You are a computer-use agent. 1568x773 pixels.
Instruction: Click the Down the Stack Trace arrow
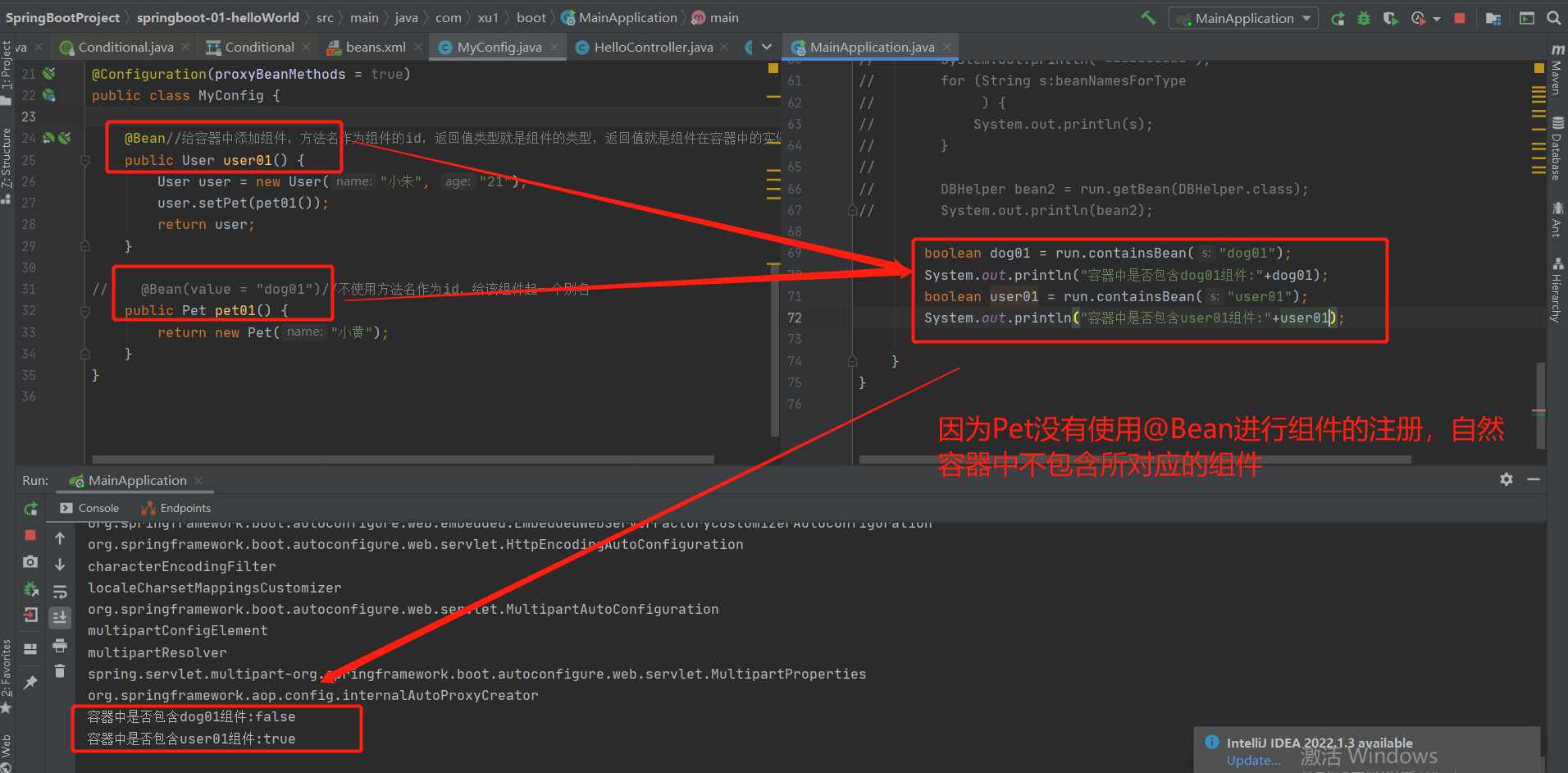(60, 565)
